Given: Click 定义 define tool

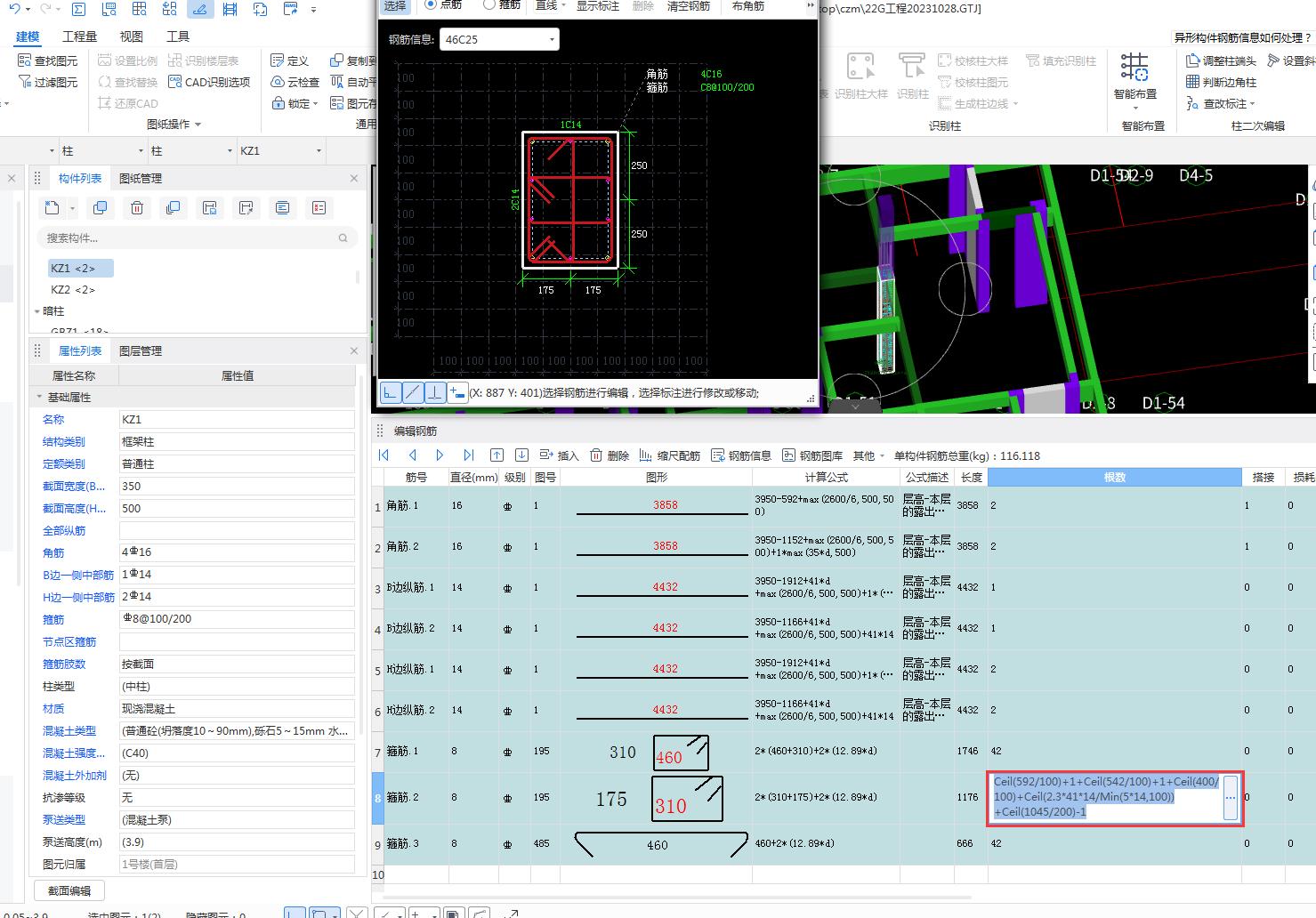Looking at the screenshot, I should coord(290,60).
